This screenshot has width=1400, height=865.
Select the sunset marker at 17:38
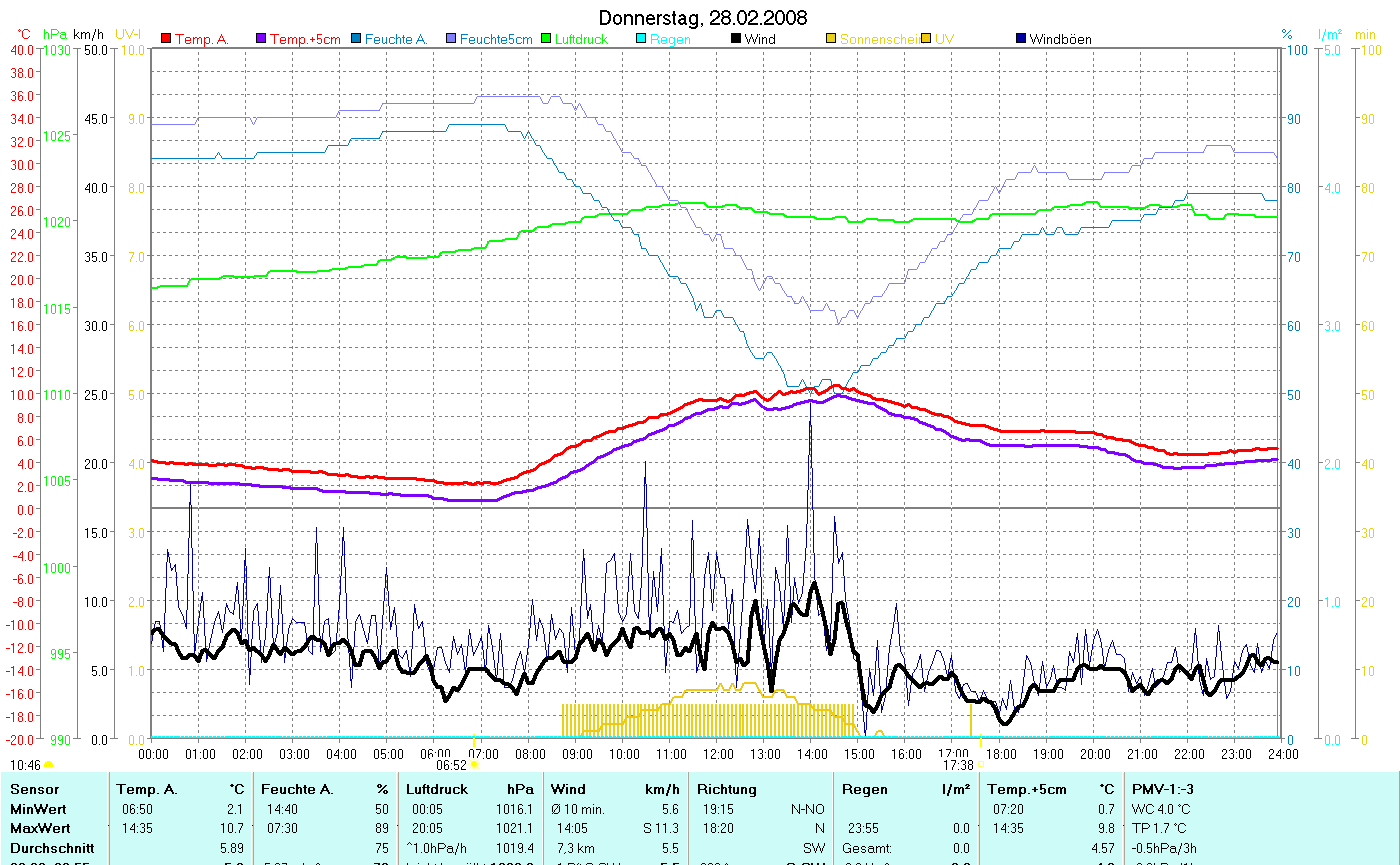click(980, 764)
